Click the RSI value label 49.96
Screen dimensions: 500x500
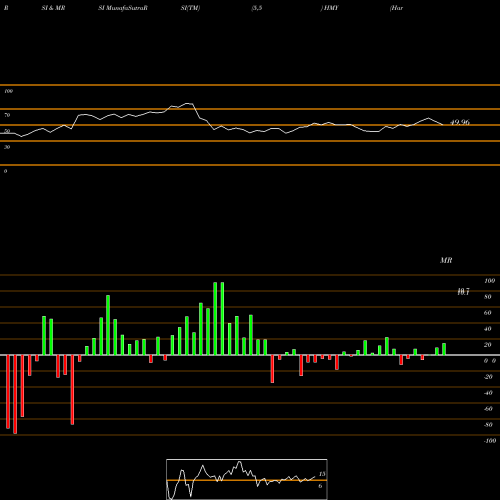[x=460, y=122]
